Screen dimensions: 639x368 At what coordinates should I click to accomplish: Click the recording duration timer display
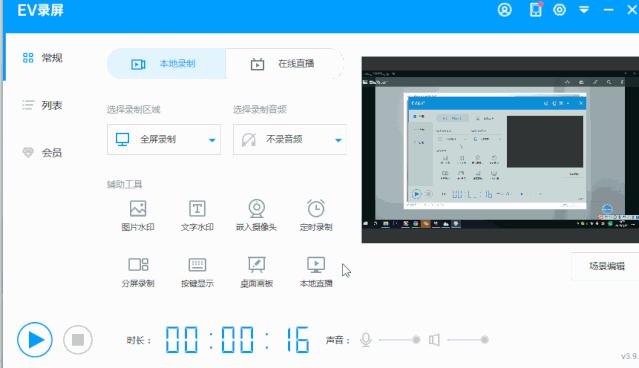[237, 339]
